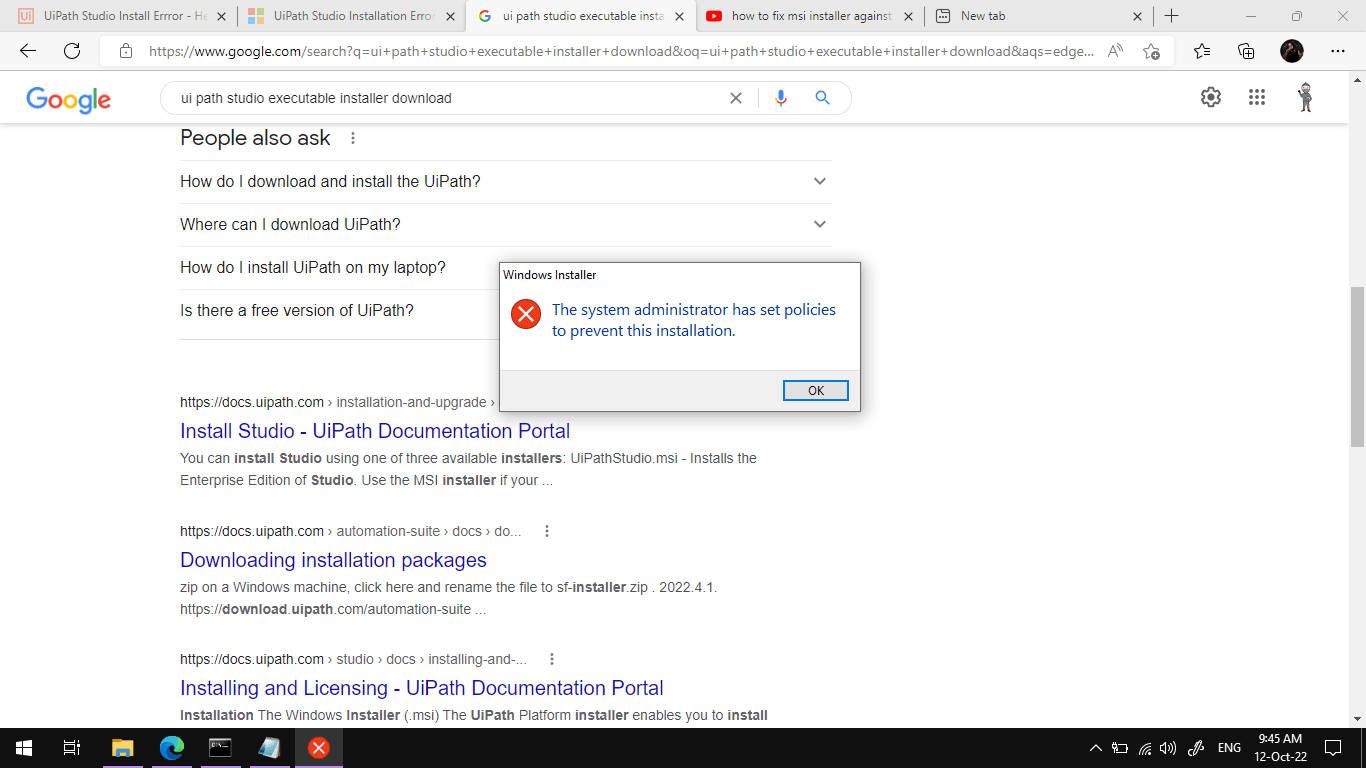Expand How do I download and install UiPath
The width and height of the screenshot is (1366, 768).
pyautogui.click(x=505, y=181)
